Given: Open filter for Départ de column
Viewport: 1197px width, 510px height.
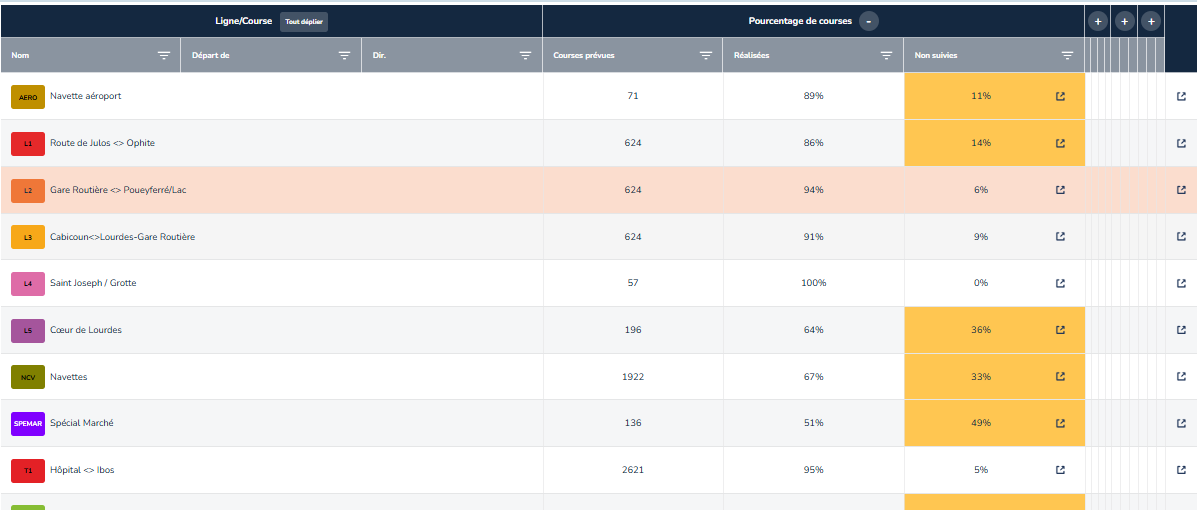Looking at the screenshot, I should 344,56.
